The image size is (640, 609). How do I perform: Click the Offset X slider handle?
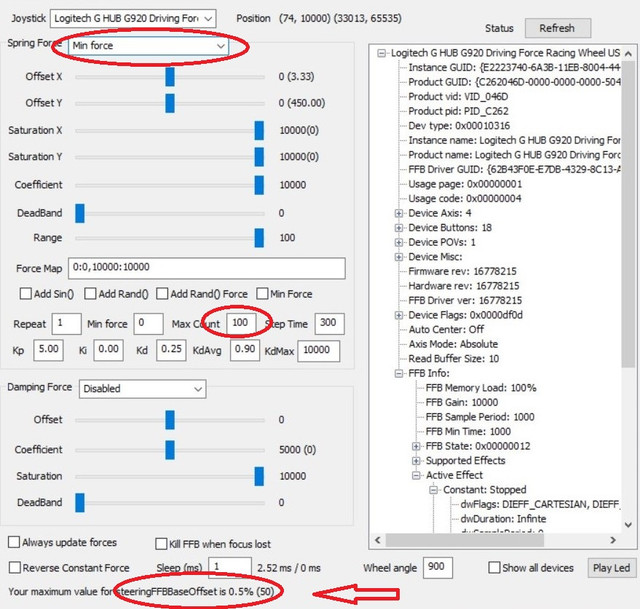click(x=170, y=77)
